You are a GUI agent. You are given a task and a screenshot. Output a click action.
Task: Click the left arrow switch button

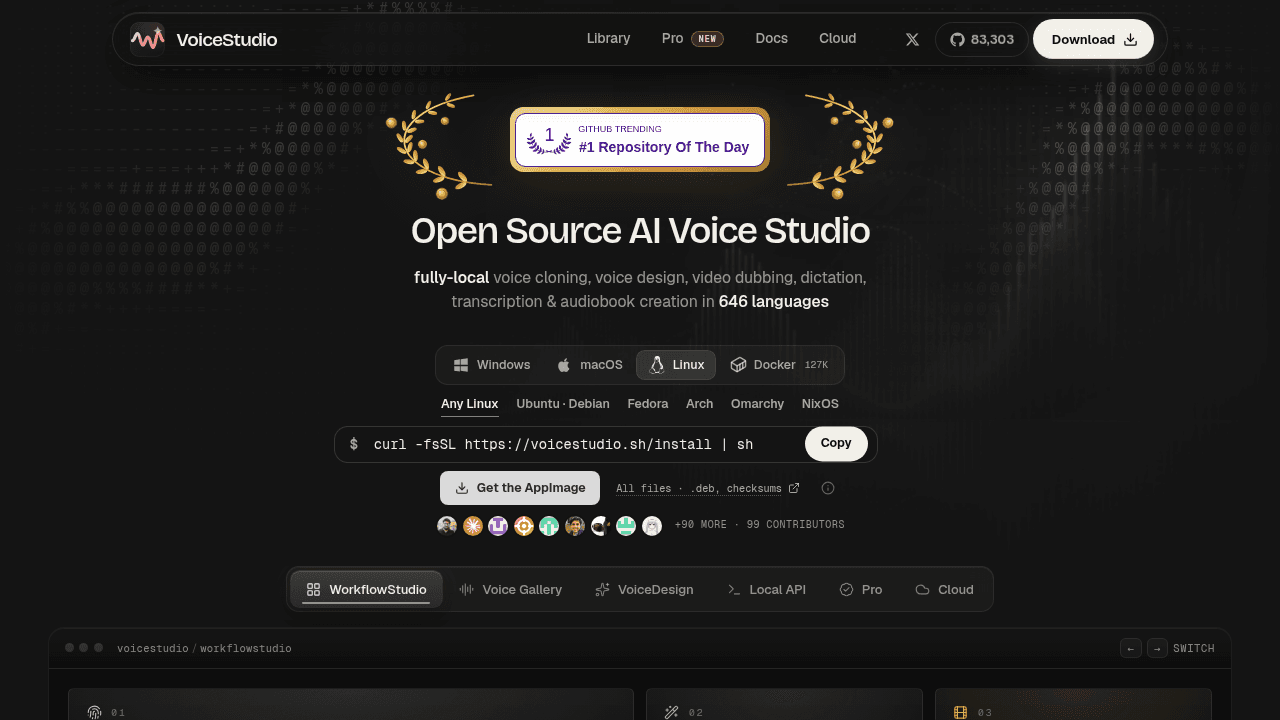click(1131, 648)
